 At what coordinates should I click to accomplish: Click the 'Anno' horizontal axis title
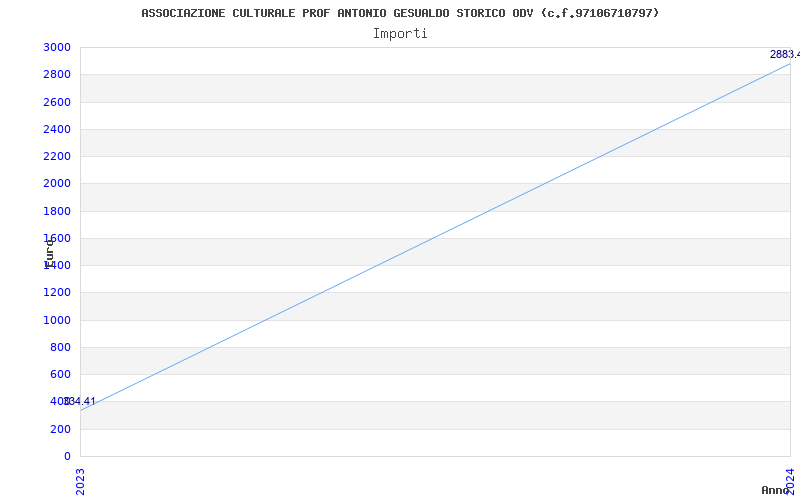tap(776, 490)
